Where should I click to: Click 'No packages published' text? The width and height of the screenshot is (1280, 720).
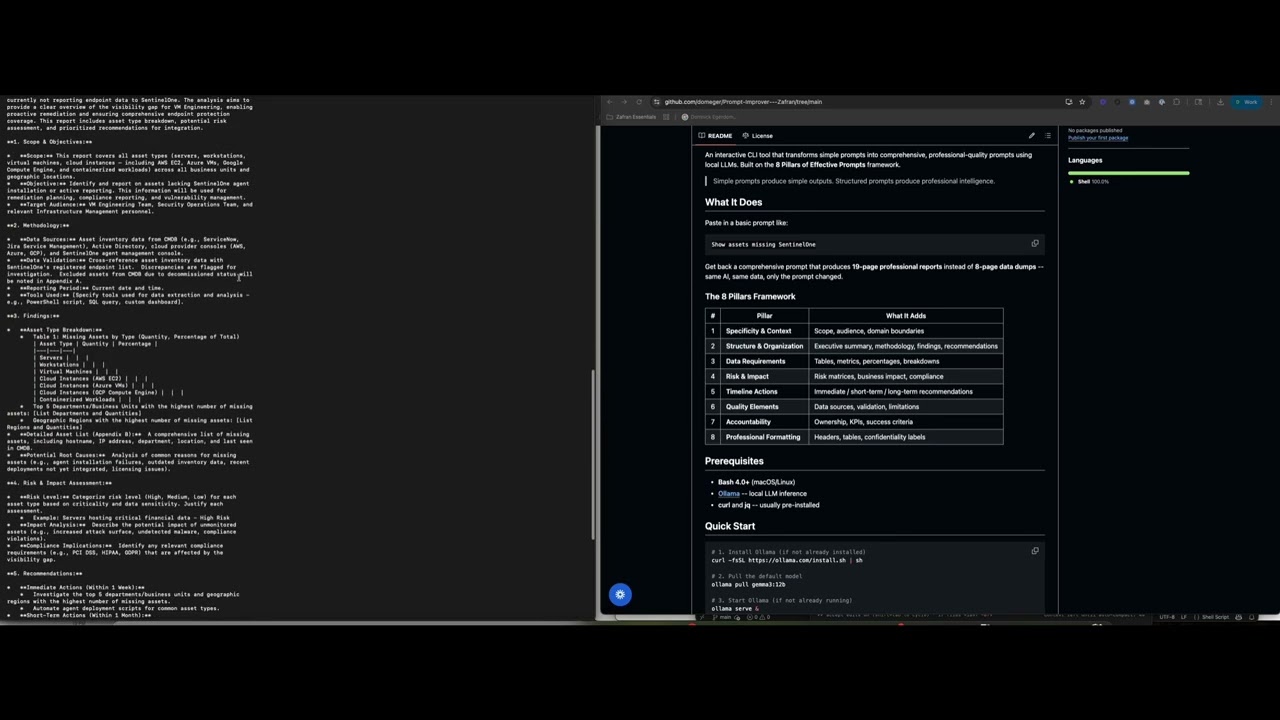[x=1095, y=131]
